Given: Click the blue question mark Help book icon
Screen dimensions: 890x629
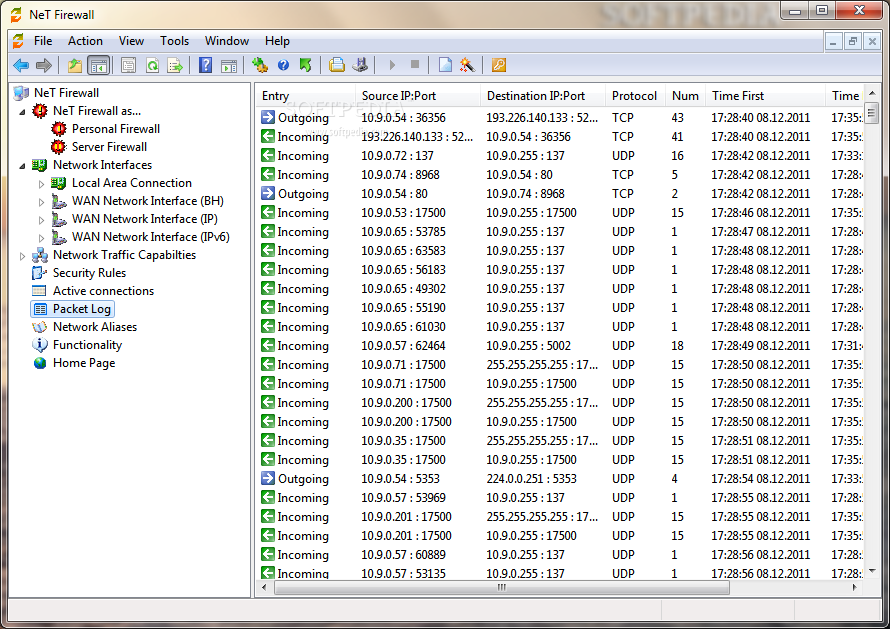Looking at the screenshot, I should pos(205,65).
